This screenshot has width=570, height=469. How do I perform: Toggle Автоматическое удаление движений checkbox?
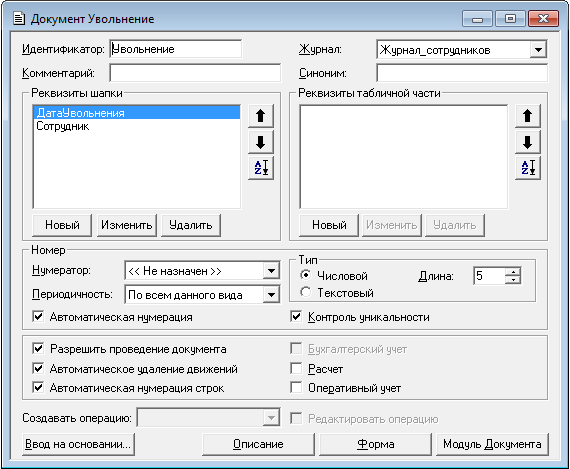pos(38,369)
